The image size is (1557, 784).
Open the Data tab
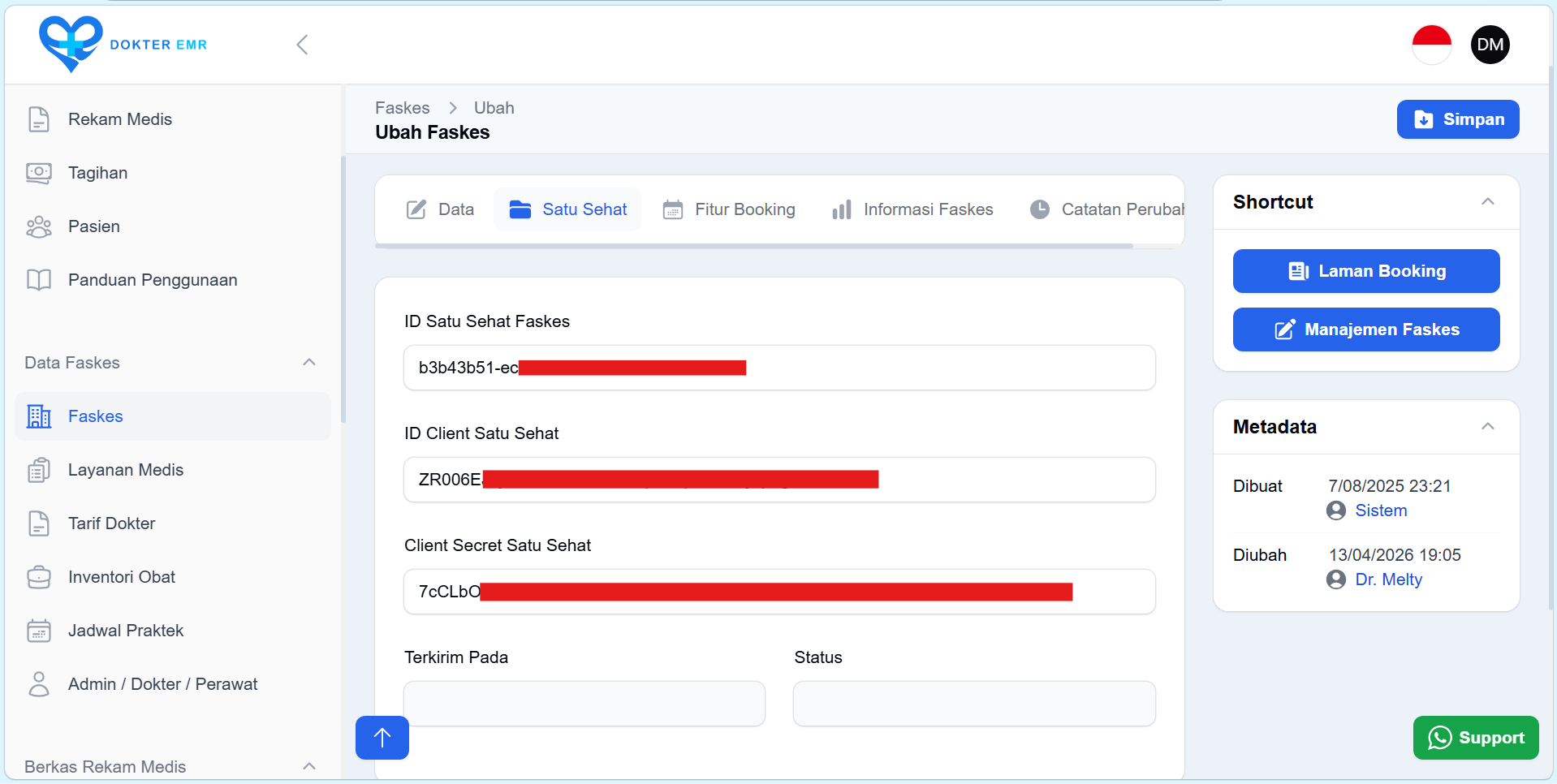(440, 209)
